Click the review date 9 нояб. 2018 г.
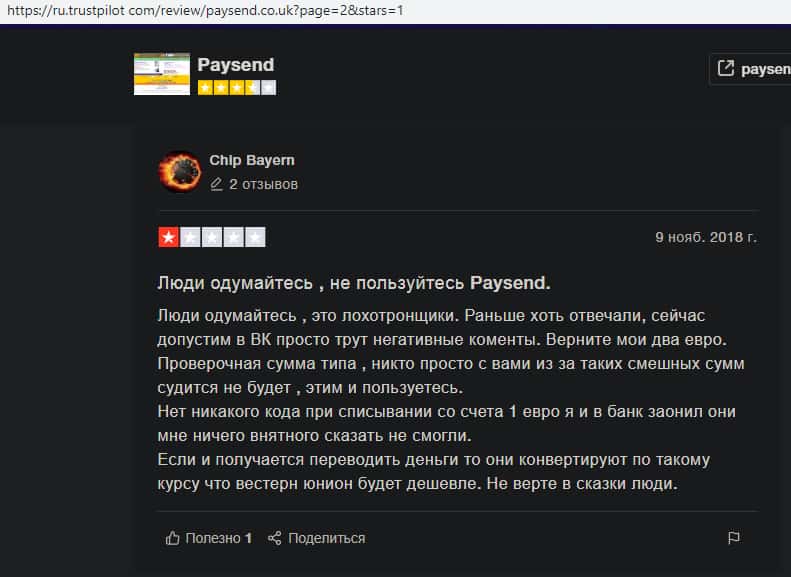The width and height of the screenshot is (791, 577). 706,237
